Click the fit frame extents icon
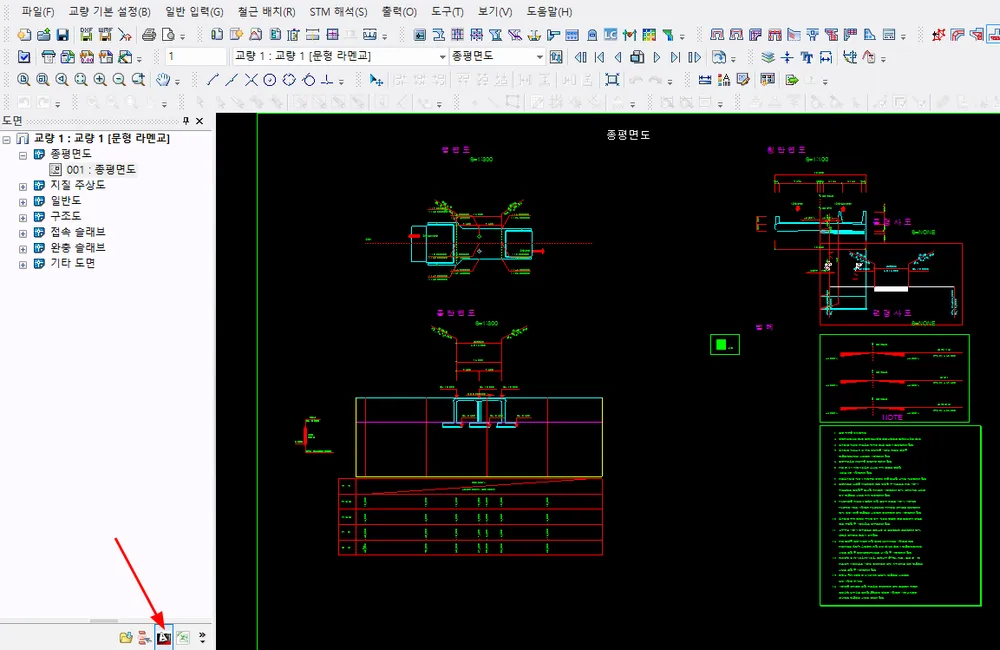 612,80
